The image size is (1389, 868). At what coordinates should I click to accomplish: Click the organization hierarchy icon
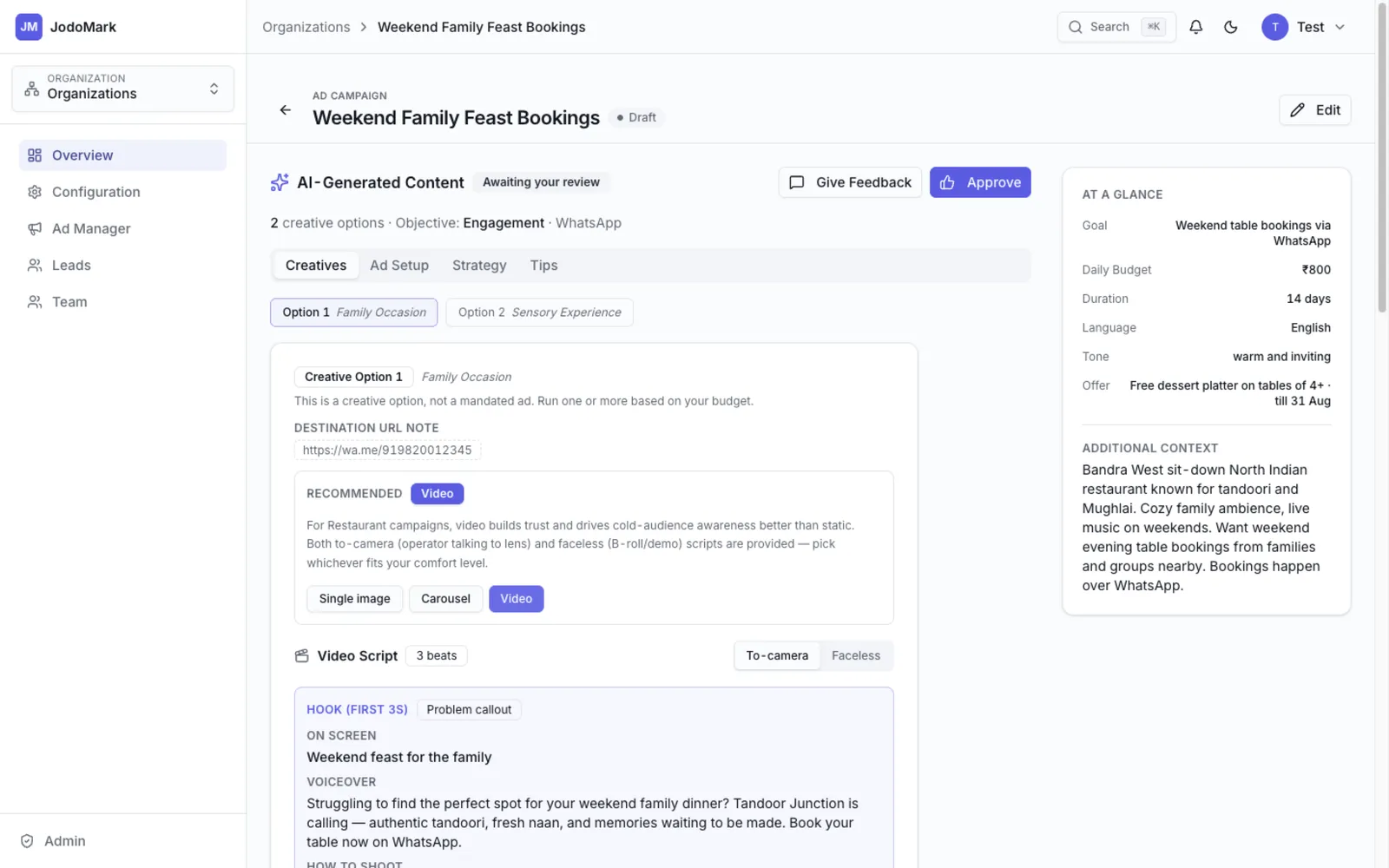[x=32, y=89]
